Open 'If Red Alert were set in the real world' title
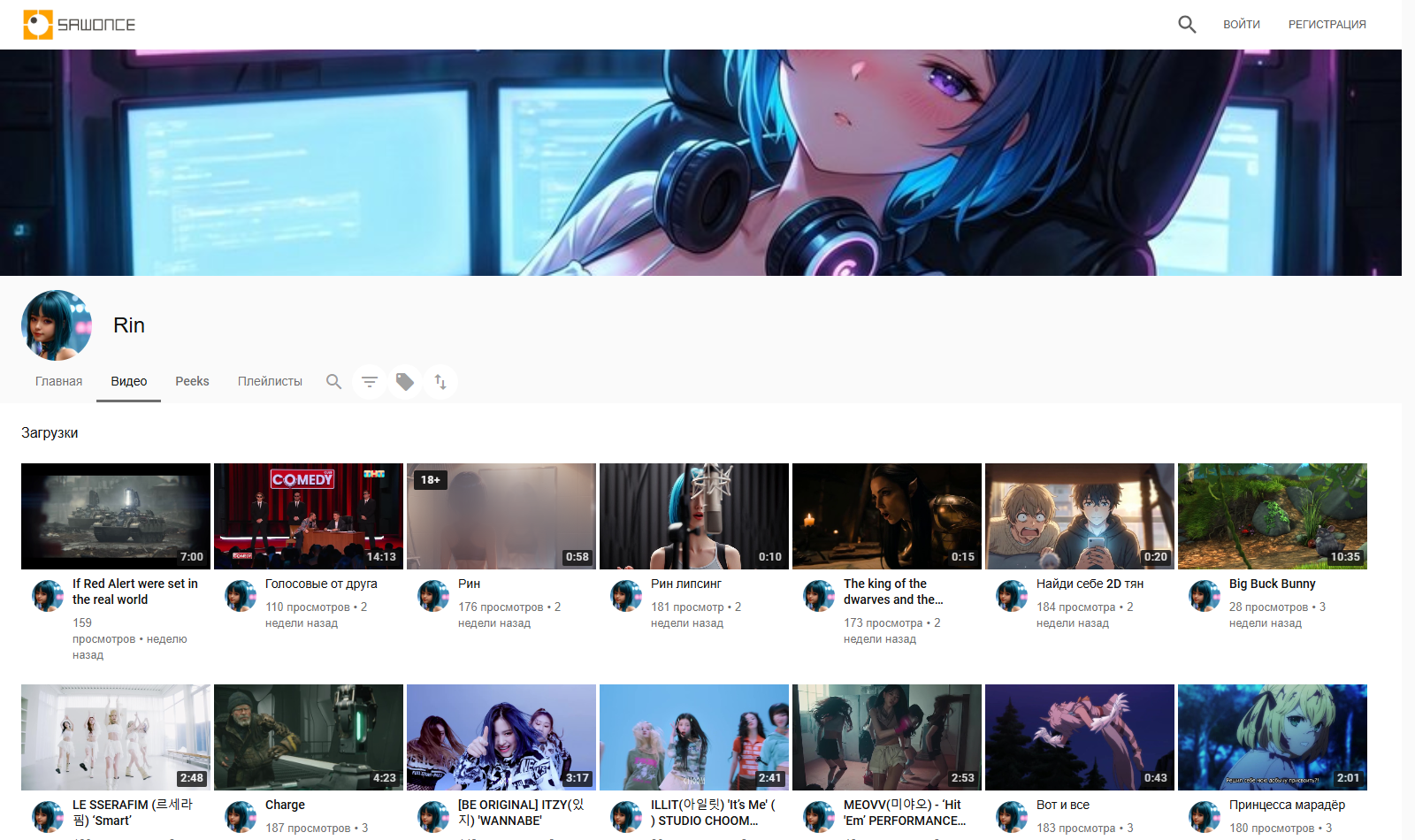 click(x=135, y=592)
